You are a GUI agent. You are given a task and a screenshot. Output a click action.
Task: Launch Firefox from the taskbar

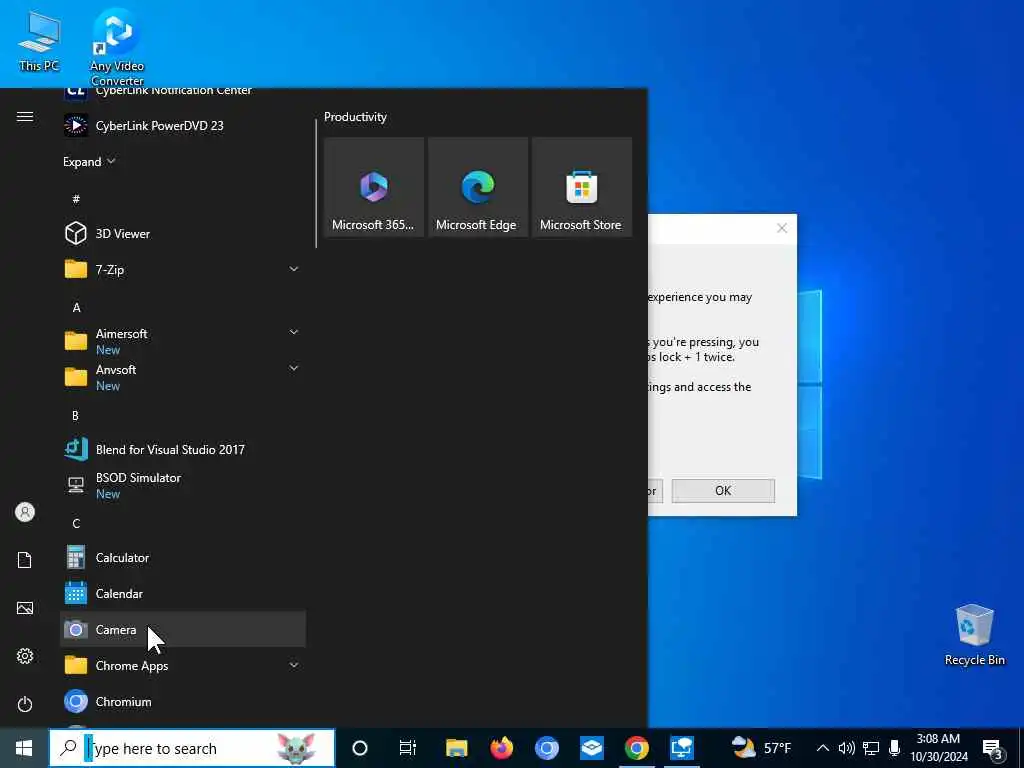tap(502, 748)
